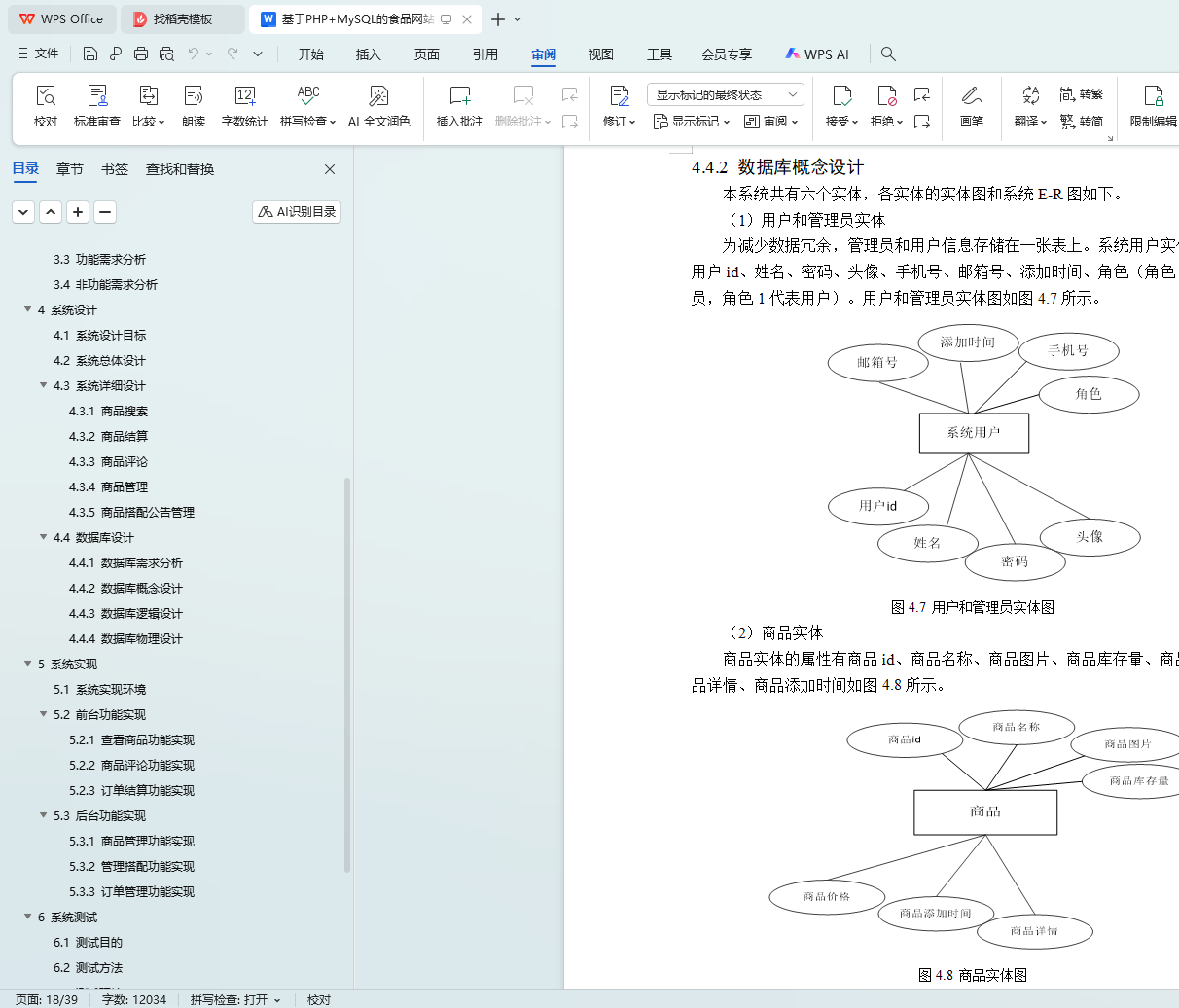The image size is (1179, 1008).
Task: Click 页面: 18/39 in status bar
Action: (47, 999)
